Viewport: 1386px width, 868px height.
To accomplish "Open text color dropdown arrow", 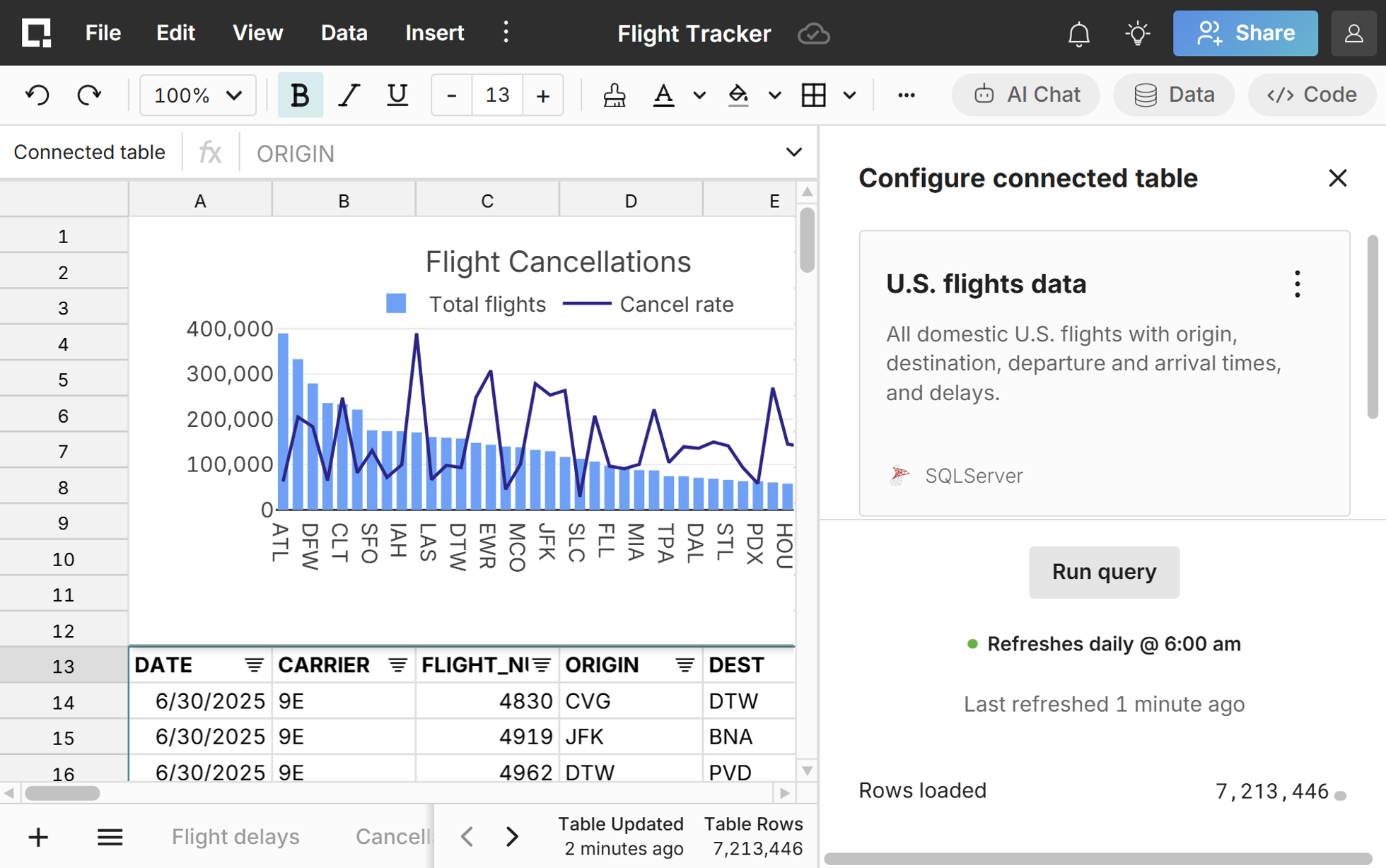I will click(x=699, y=95).
